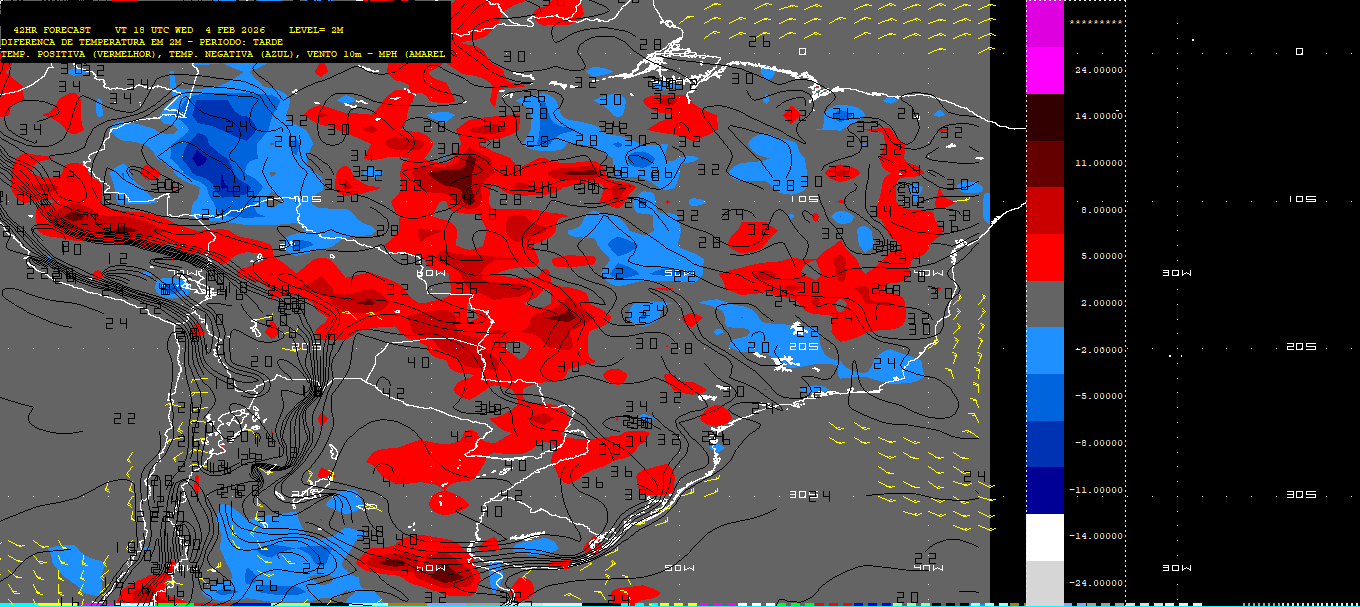Click the bright magenta legend swatch
Viewport: 1360px width, 607px height.
tap(1045, 71)
